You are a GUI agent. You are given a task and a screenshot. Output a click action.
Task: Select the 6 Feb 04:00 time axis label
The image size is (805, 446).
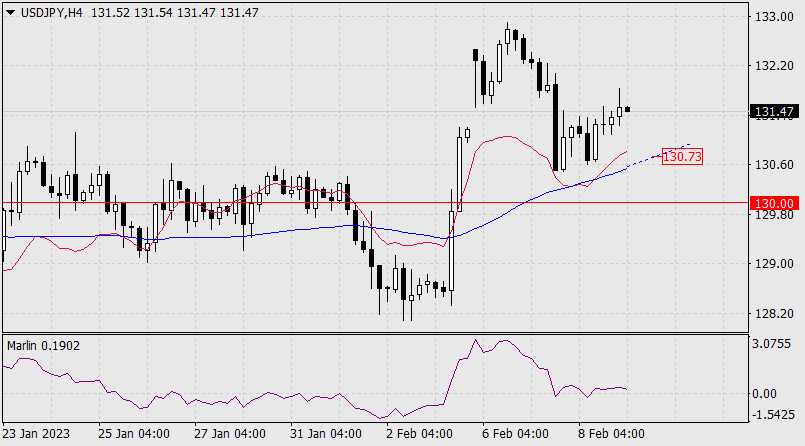coord(515,434)
